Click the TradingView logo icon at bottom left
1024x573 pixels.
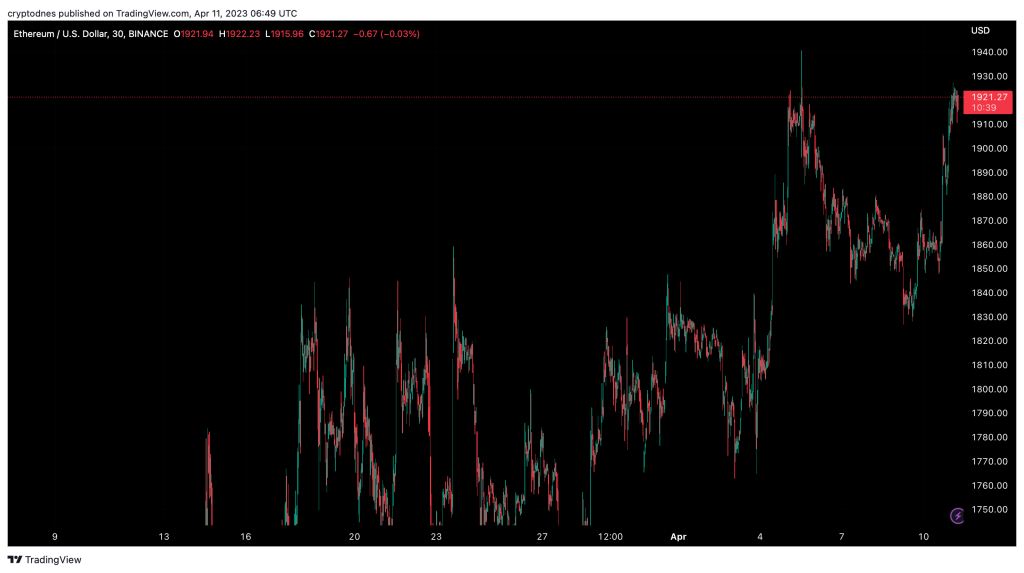coord(15,560)
